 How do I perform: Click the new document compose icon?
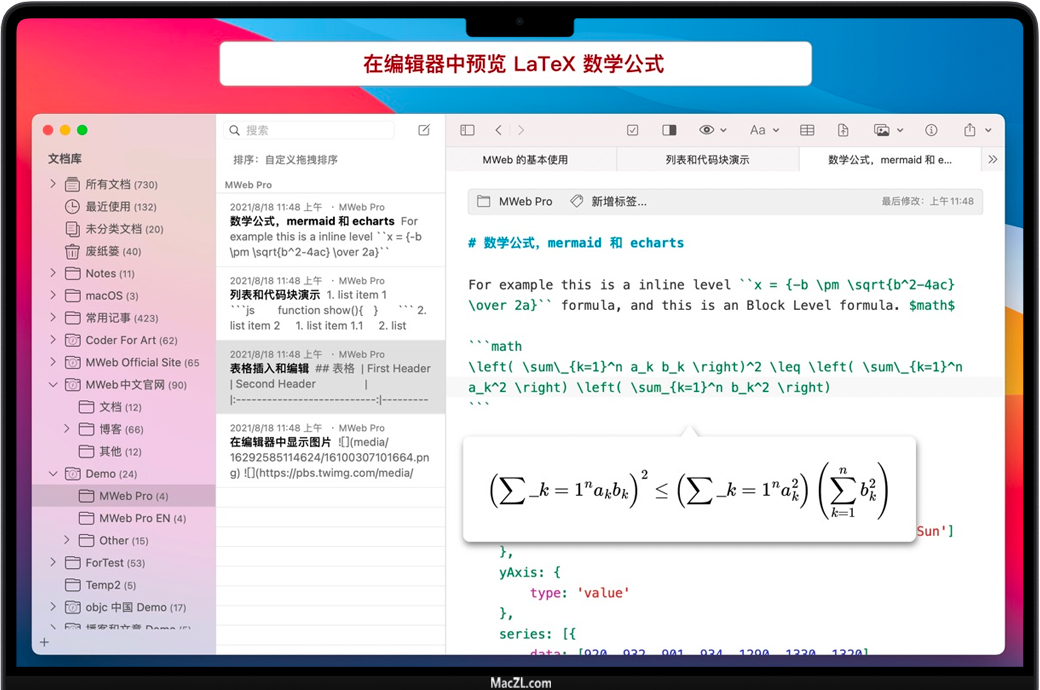click(x=424, y=130)
